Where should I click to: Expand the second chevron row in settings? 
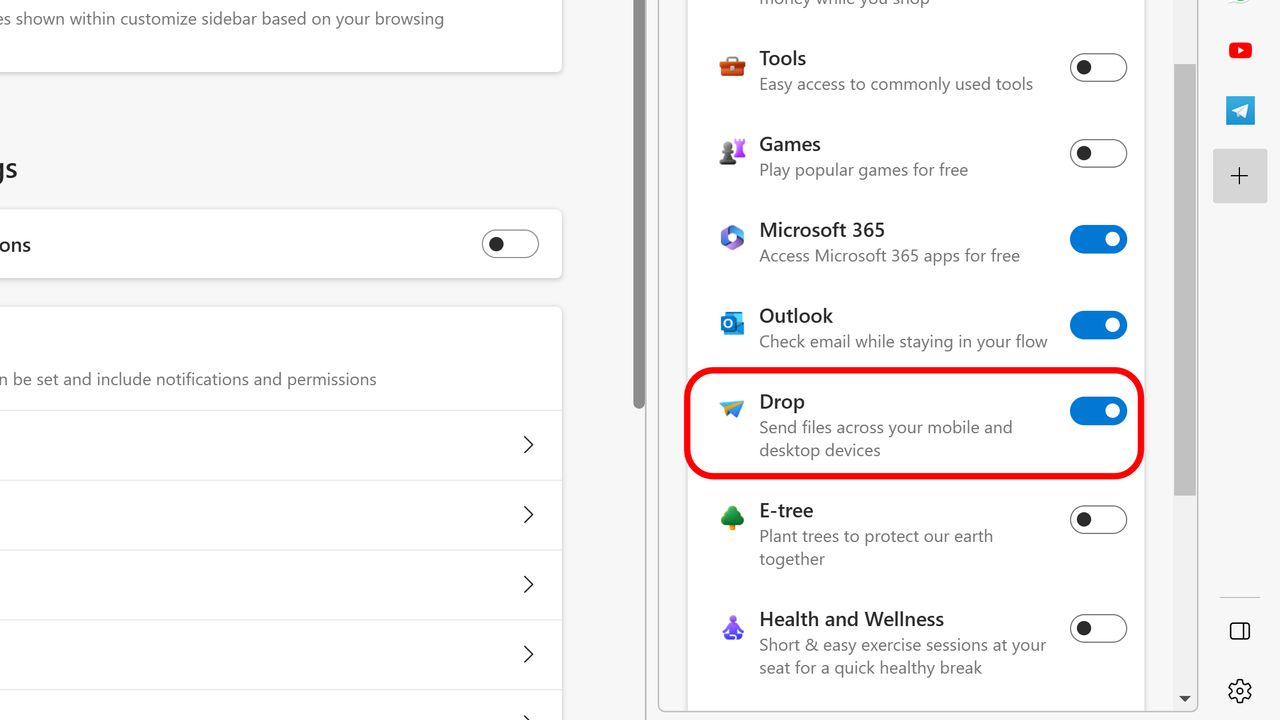(529, 515)
